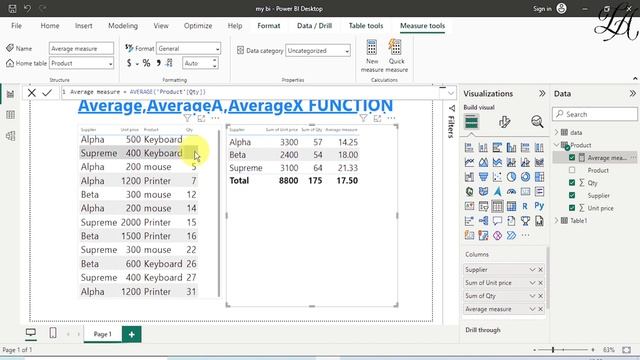
Task: Open Model view from left sidebar
Action: tap(11, 136)
